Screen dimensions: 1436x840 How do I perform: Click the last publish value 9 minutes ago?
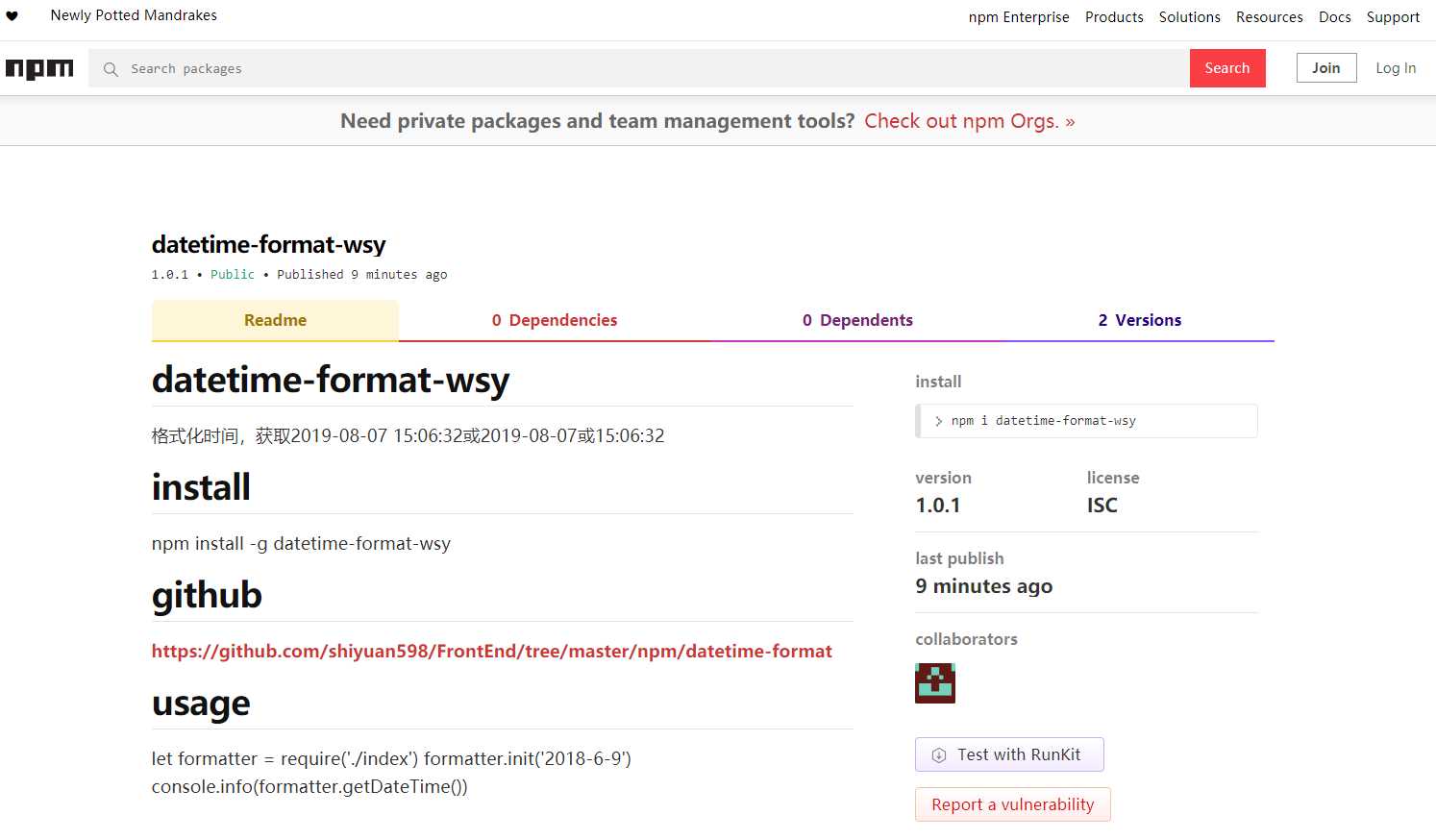click(984, 586)
